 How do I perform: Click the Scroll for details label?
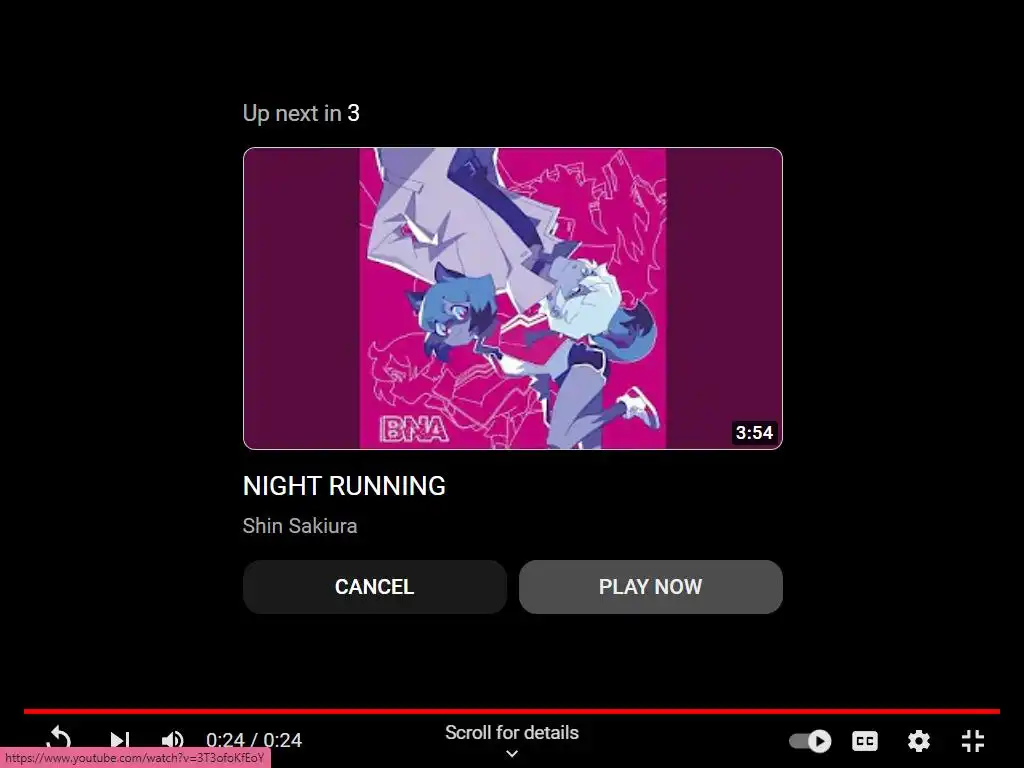coord(512,733)
